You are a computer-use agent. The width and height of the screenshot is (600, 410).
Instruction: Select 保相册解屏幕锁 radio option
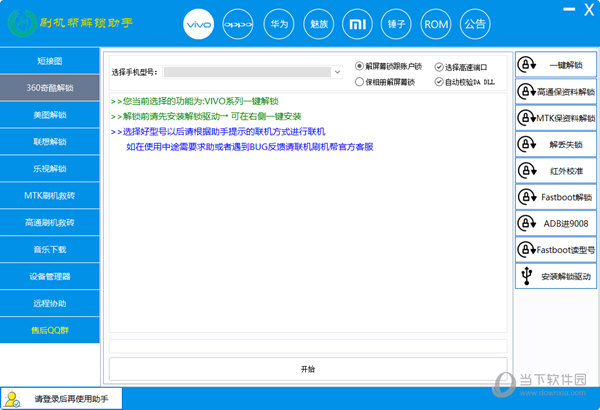pos(360,81)
